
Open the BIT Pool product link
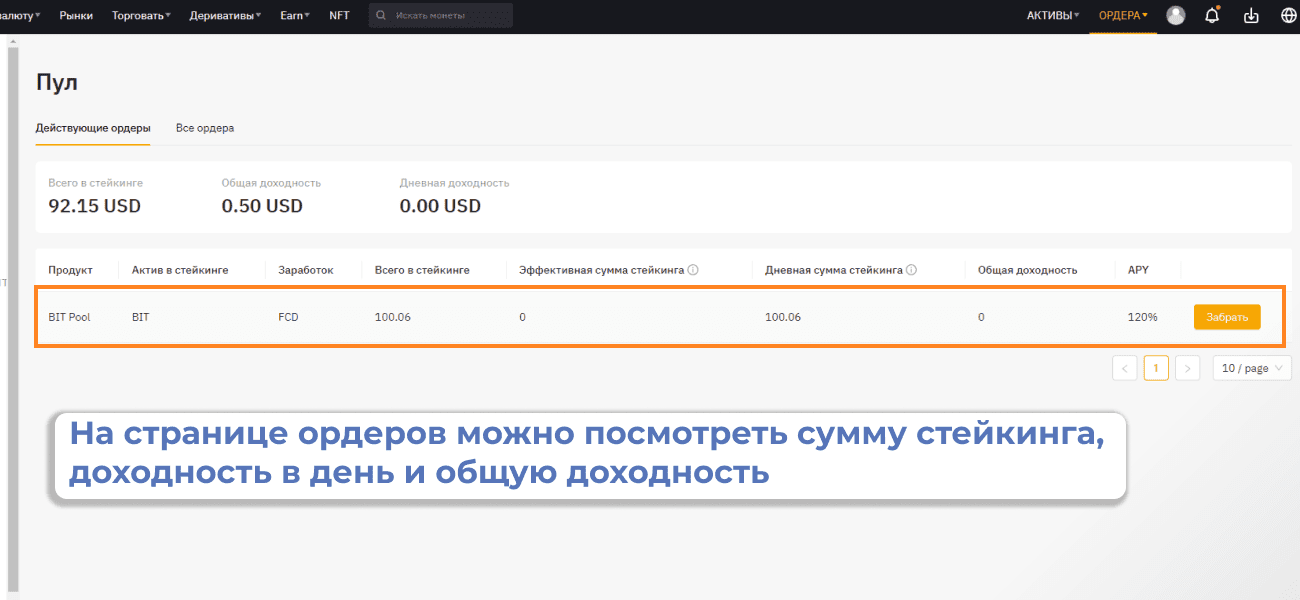[x=69, y=316]
